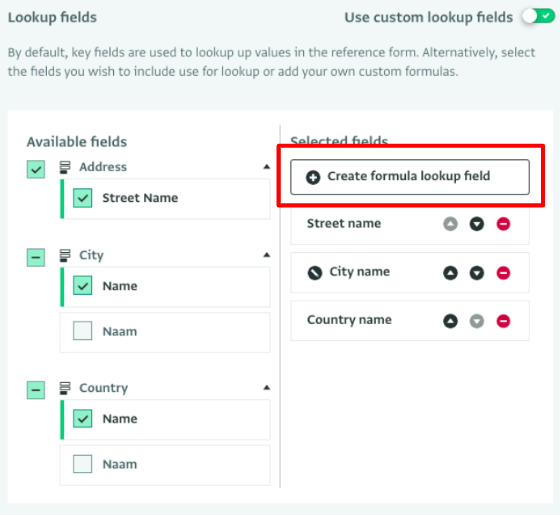560x515 pixels.
Task: Move Country name field up
Action: click(450, 321)
